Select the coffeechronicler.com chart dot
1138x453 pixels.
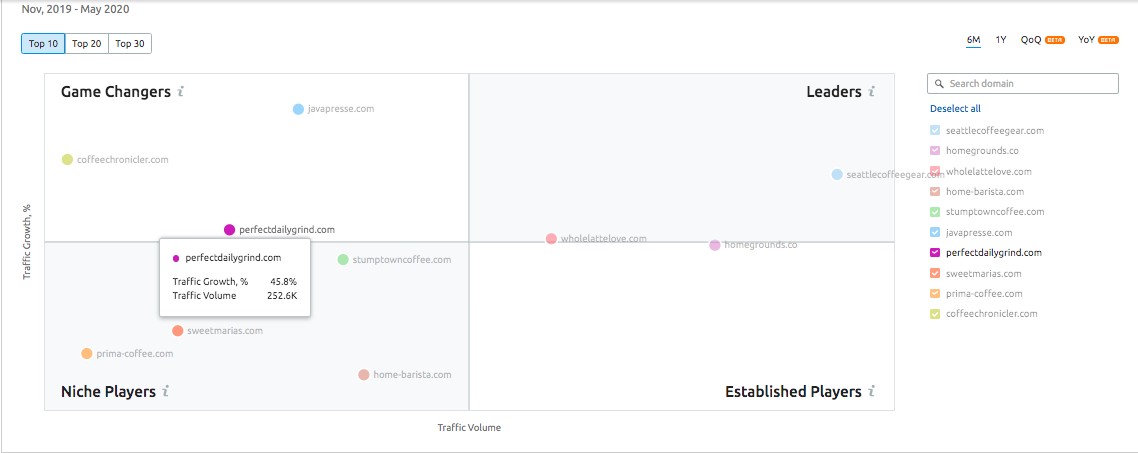click(67, 160)
